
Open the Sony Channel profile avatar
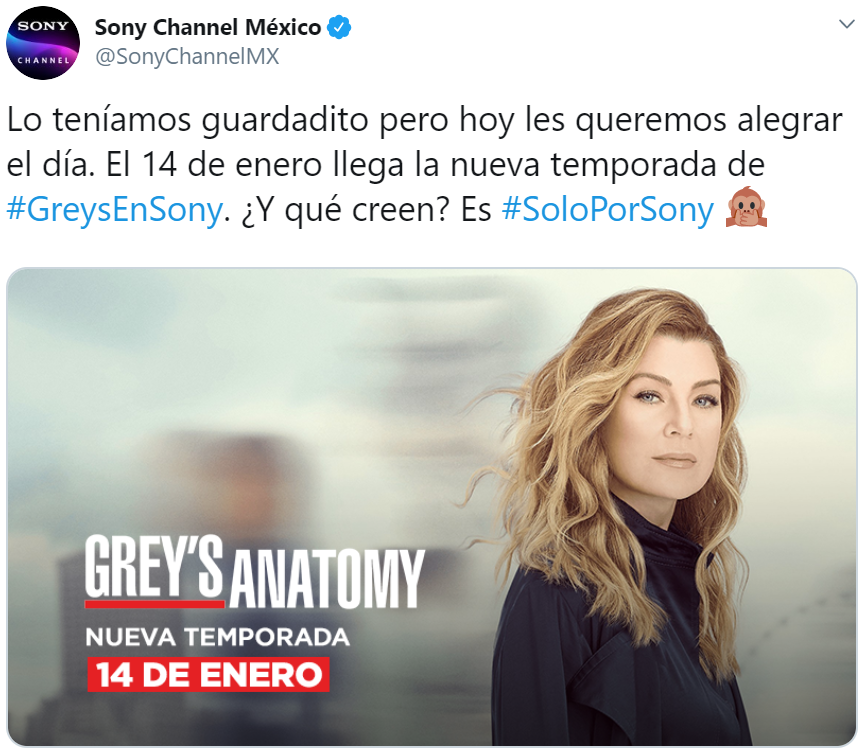(43, 43)
